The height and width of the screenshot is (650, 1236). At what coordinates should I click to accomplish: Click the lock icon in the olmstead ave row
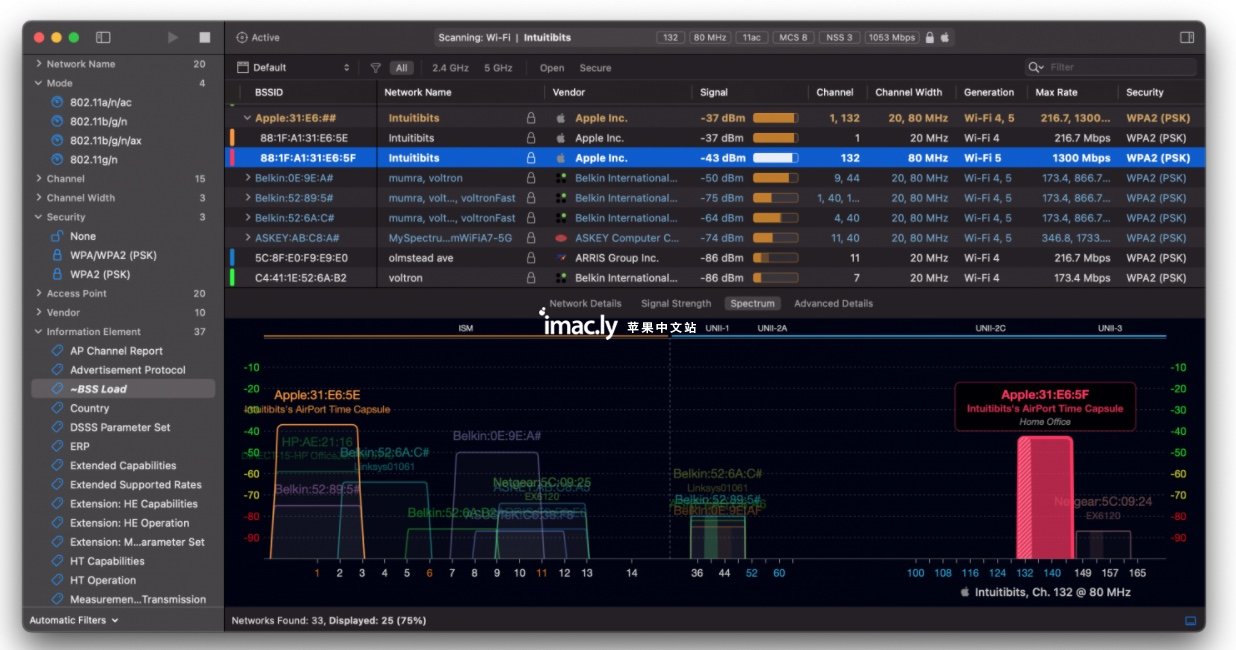point(531,258)
